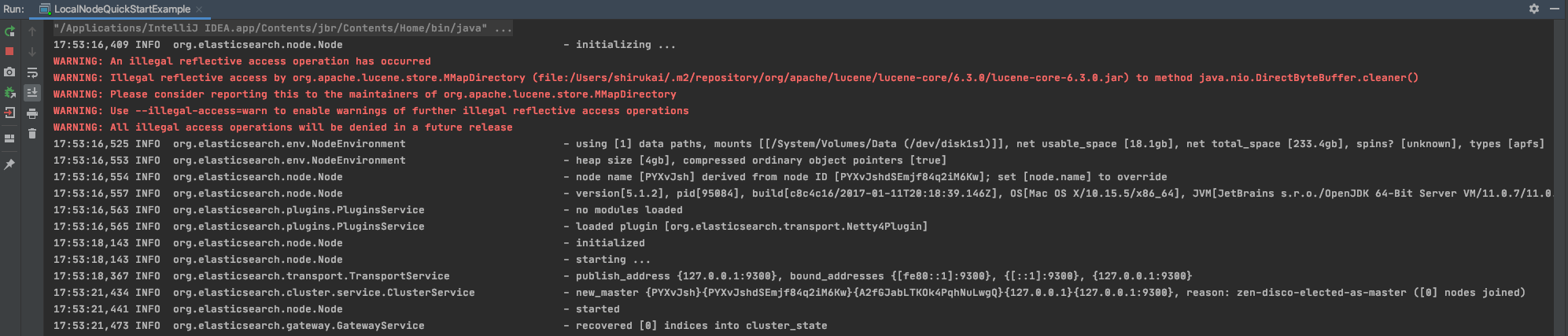
Task: Click the '--illegal-access=warn' warning line
Action: 371,111
